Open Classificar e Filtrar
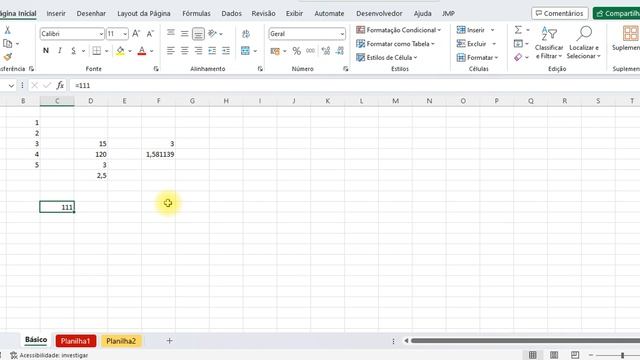640x360 pixels. point(549,42)
